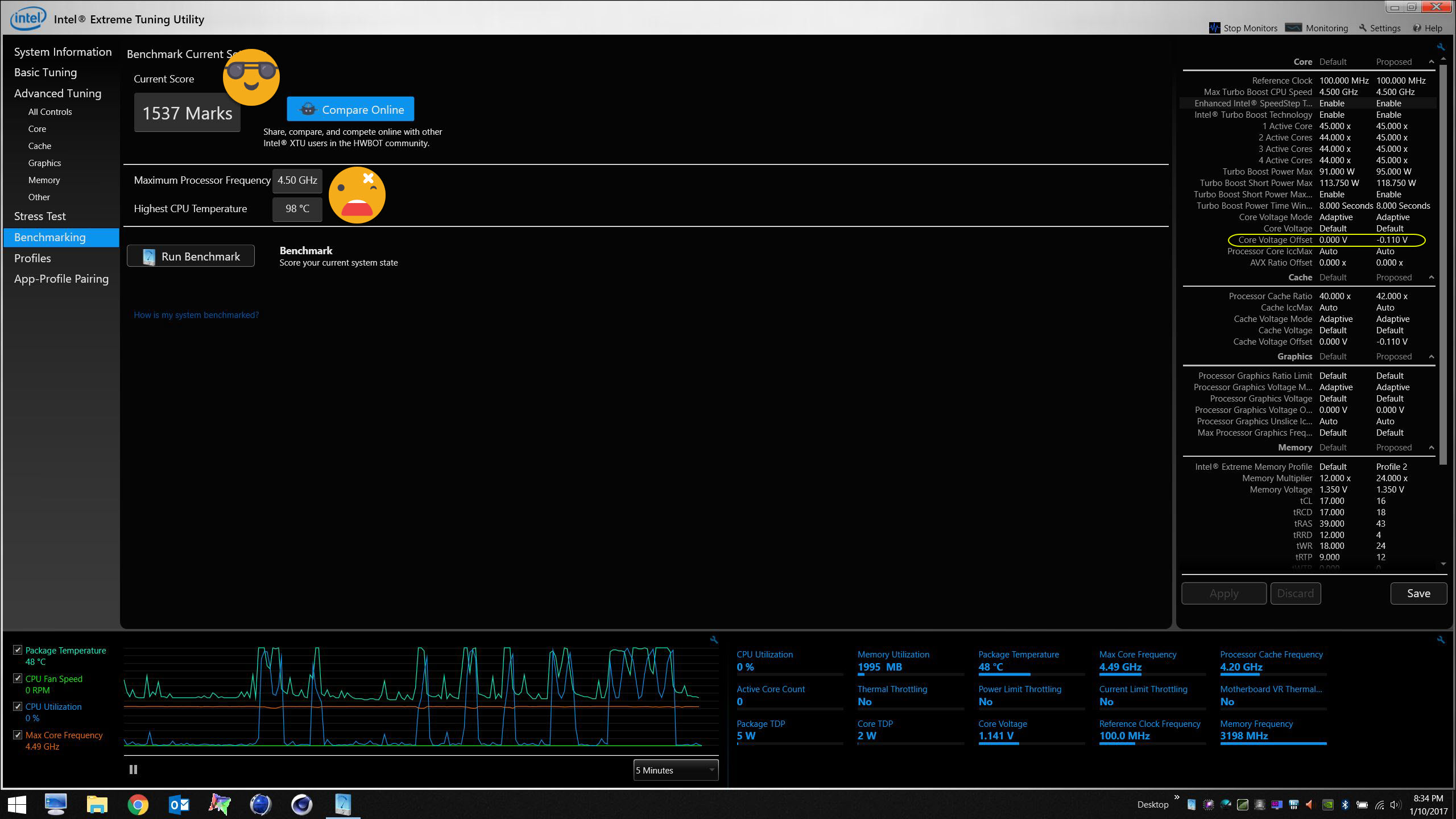This screenshot has width=1456, height=819.
Task: Open the 5 Minutes time range dropdown
Action: tap(675, 770)
